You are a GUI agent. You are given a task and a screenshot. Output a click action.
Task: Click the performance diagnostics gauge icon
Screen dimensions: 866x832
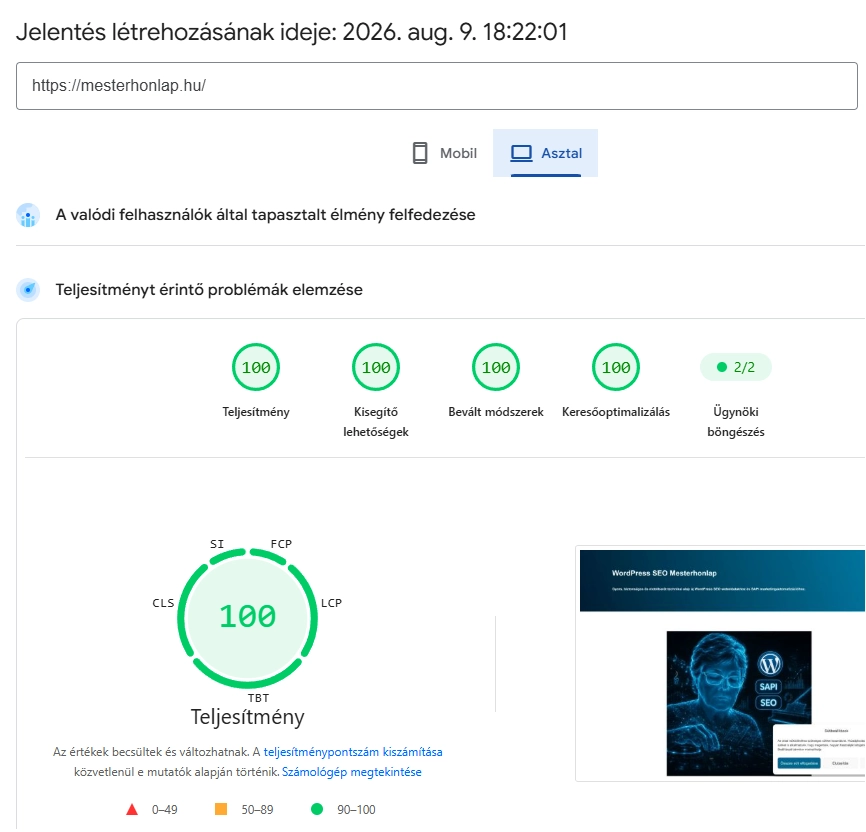28,289
